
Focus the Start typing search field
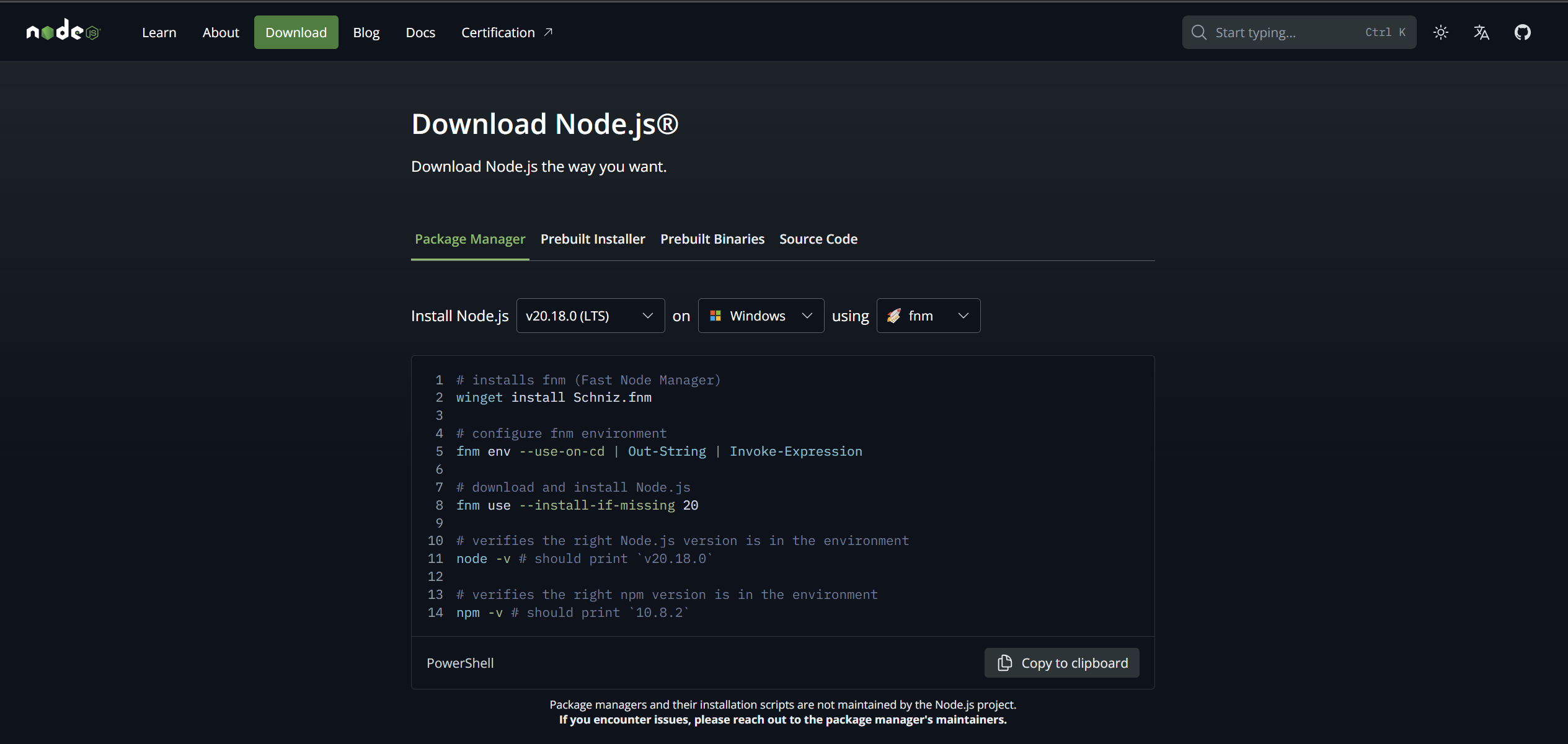(1299, 32)
